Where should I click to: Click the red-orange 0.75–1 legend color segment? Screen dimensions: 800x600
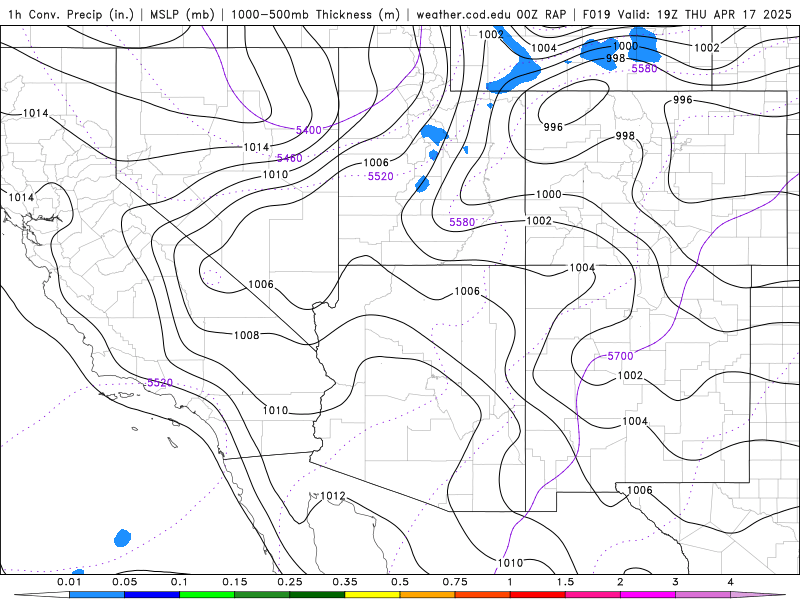click(x=483, y=595)
